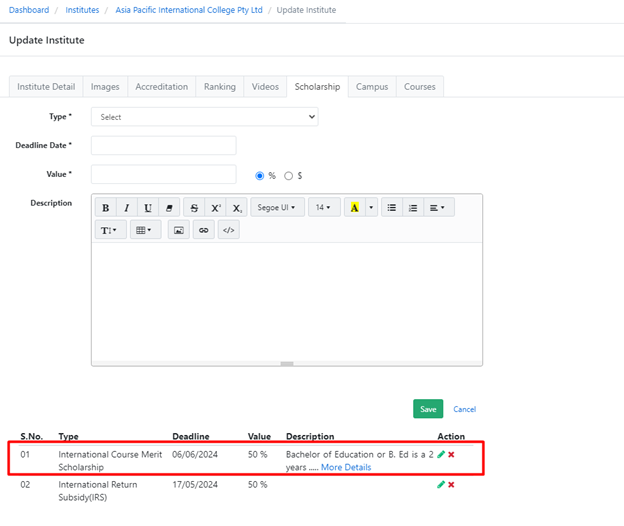Apply subscript formatting

click(237, 208)
